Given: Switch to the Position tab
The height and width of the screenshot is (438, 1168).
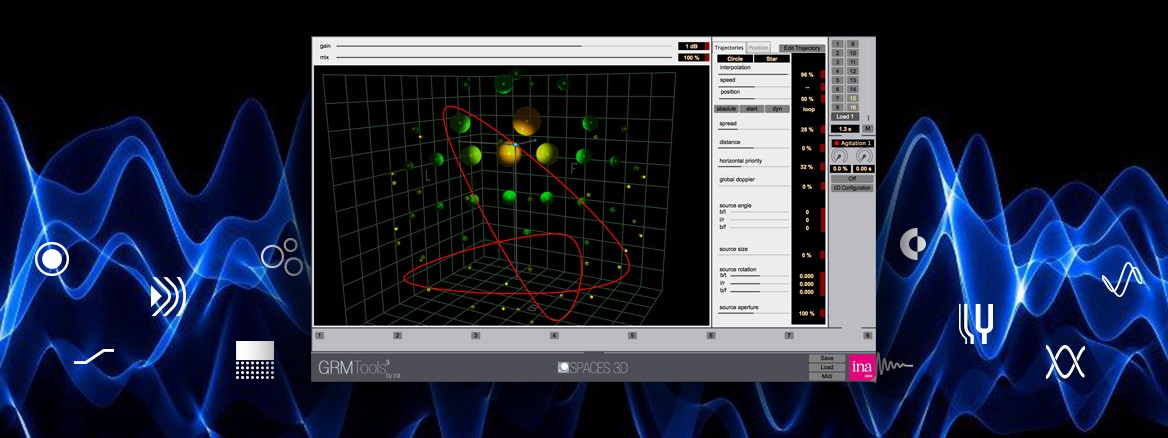Looking at the screenshot, I should [x=758, y=48].
